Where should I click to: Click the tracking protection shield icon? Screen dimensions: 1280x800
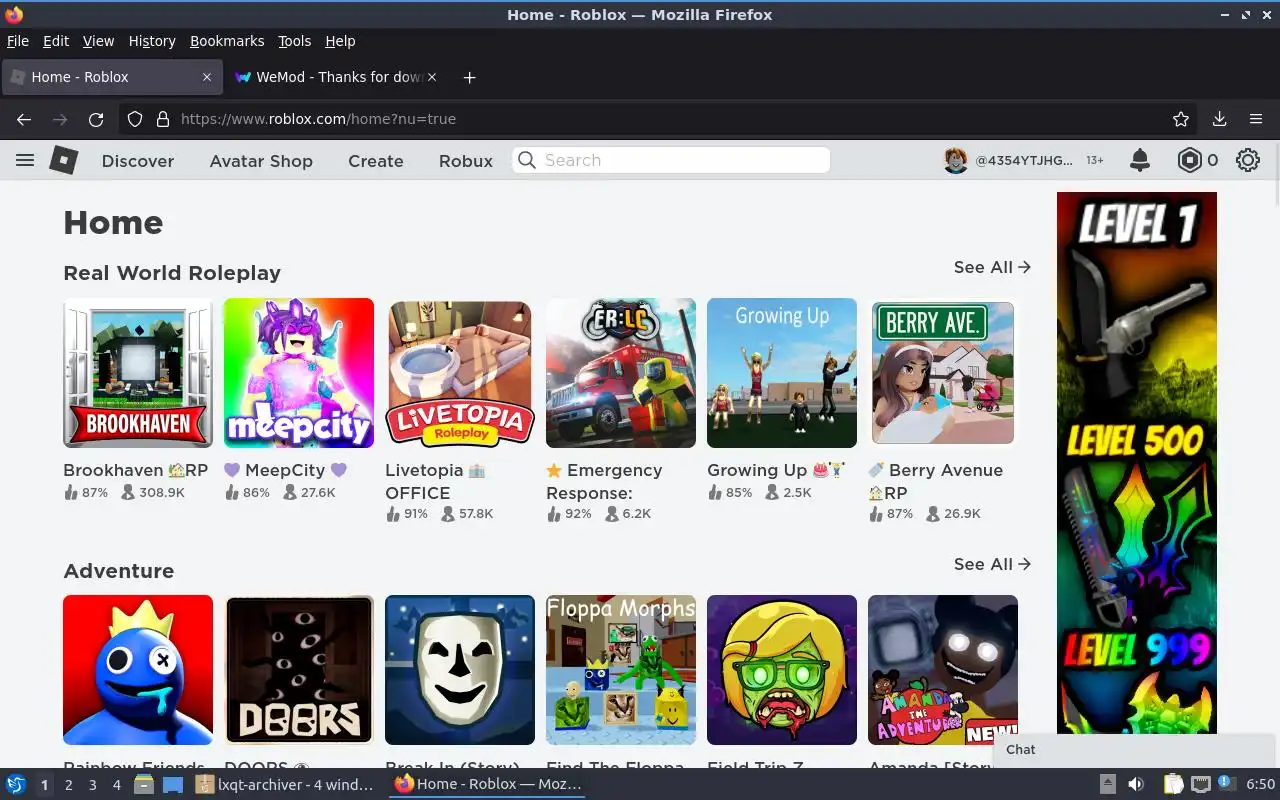tap(135, 119)
